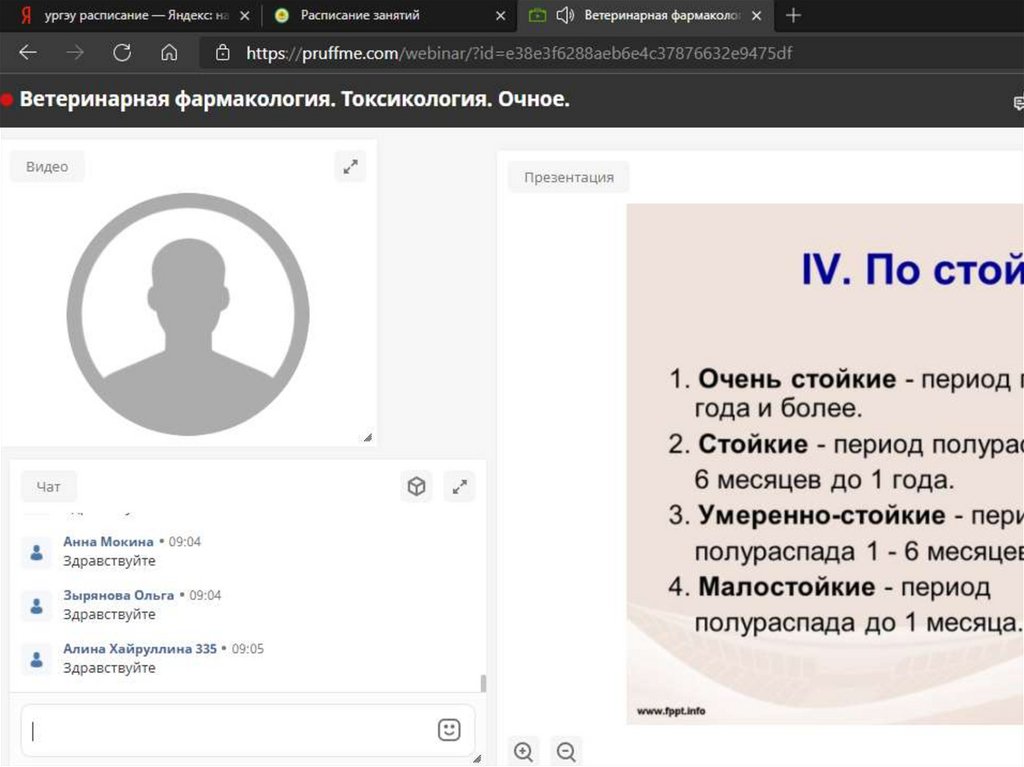Click the chat scrollbar thumb
Image resolution: width=1024 pixels, height=767 pixels.
click(484, 683)
